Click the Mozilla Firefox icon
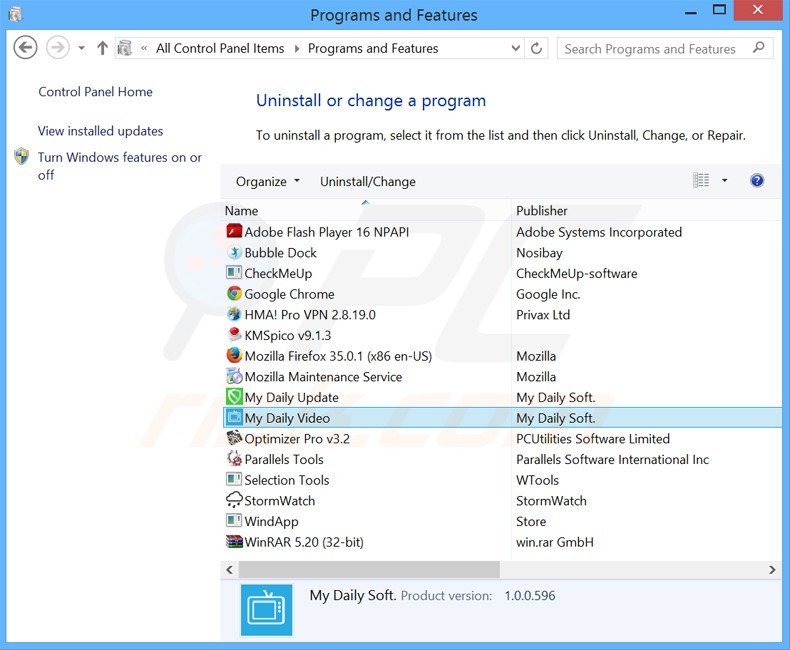 (234, 356)
